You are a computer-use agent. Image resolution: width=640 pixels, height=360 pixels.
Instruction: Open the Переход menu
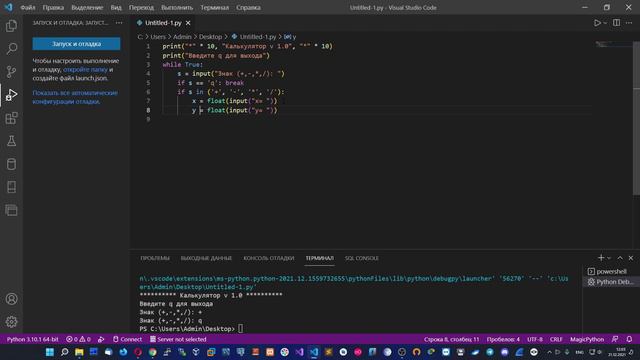141,7
